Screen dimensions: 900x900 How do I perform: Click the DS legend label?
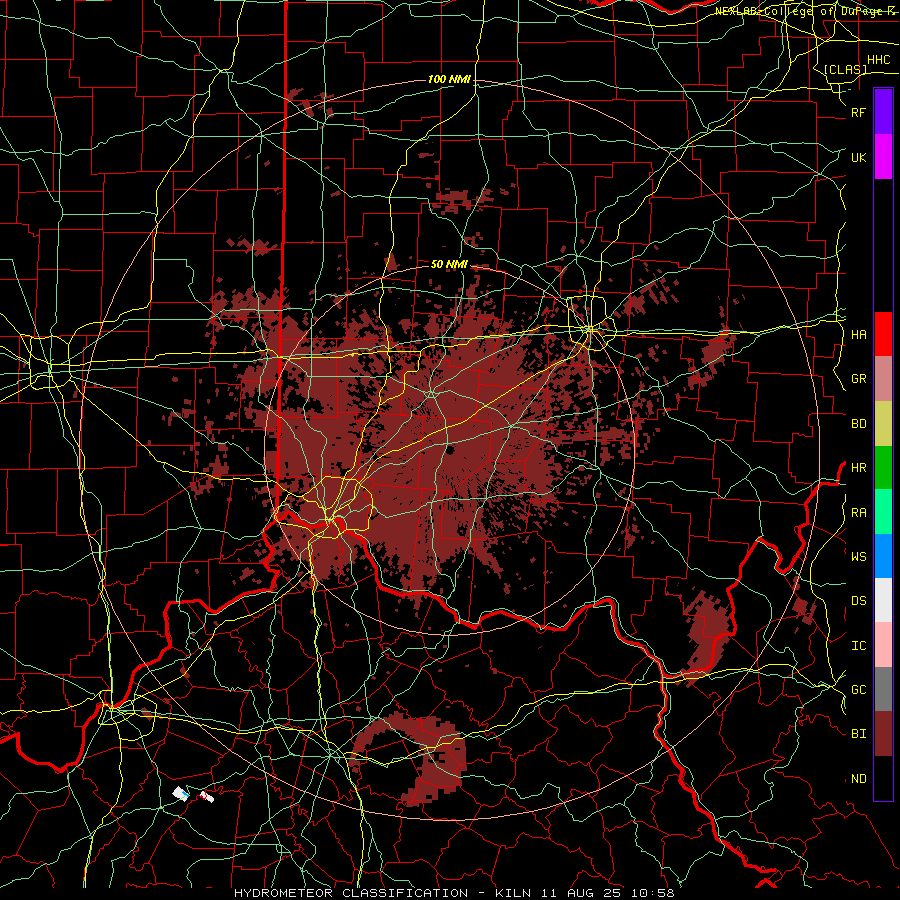click(858, 600)
